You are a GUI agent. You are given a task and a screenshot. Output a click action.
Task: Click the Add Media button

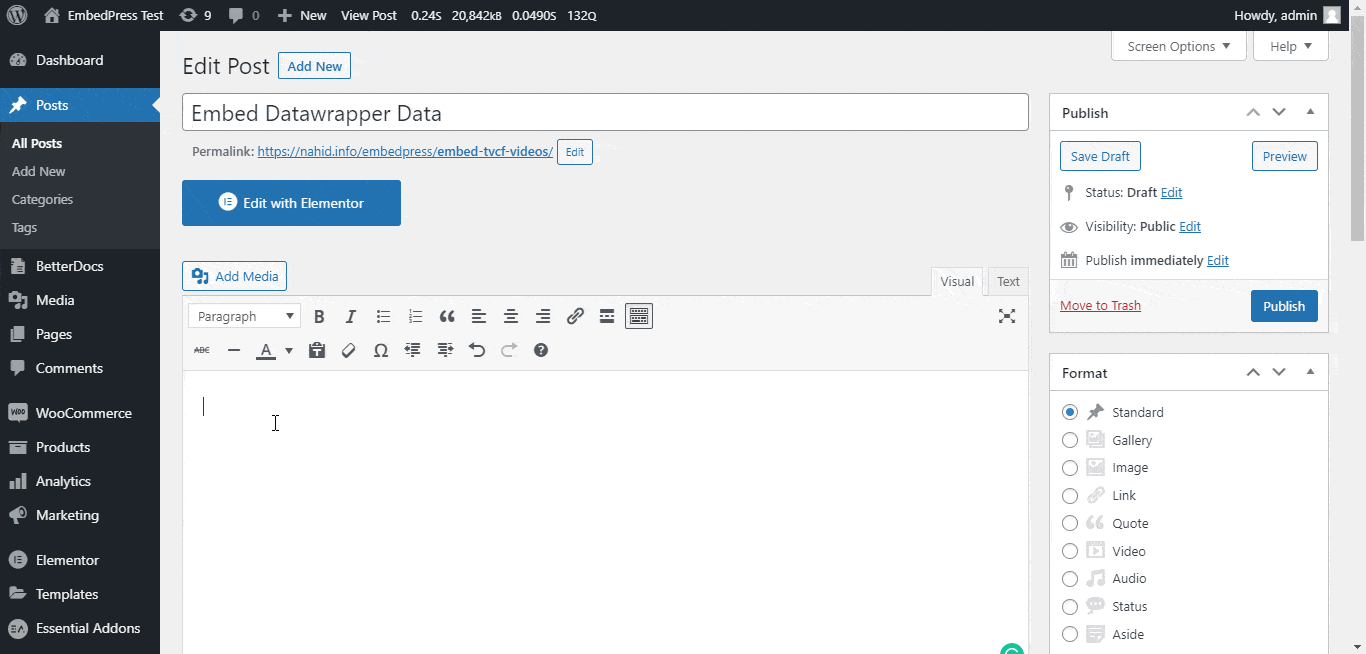[x=235, y=276]
